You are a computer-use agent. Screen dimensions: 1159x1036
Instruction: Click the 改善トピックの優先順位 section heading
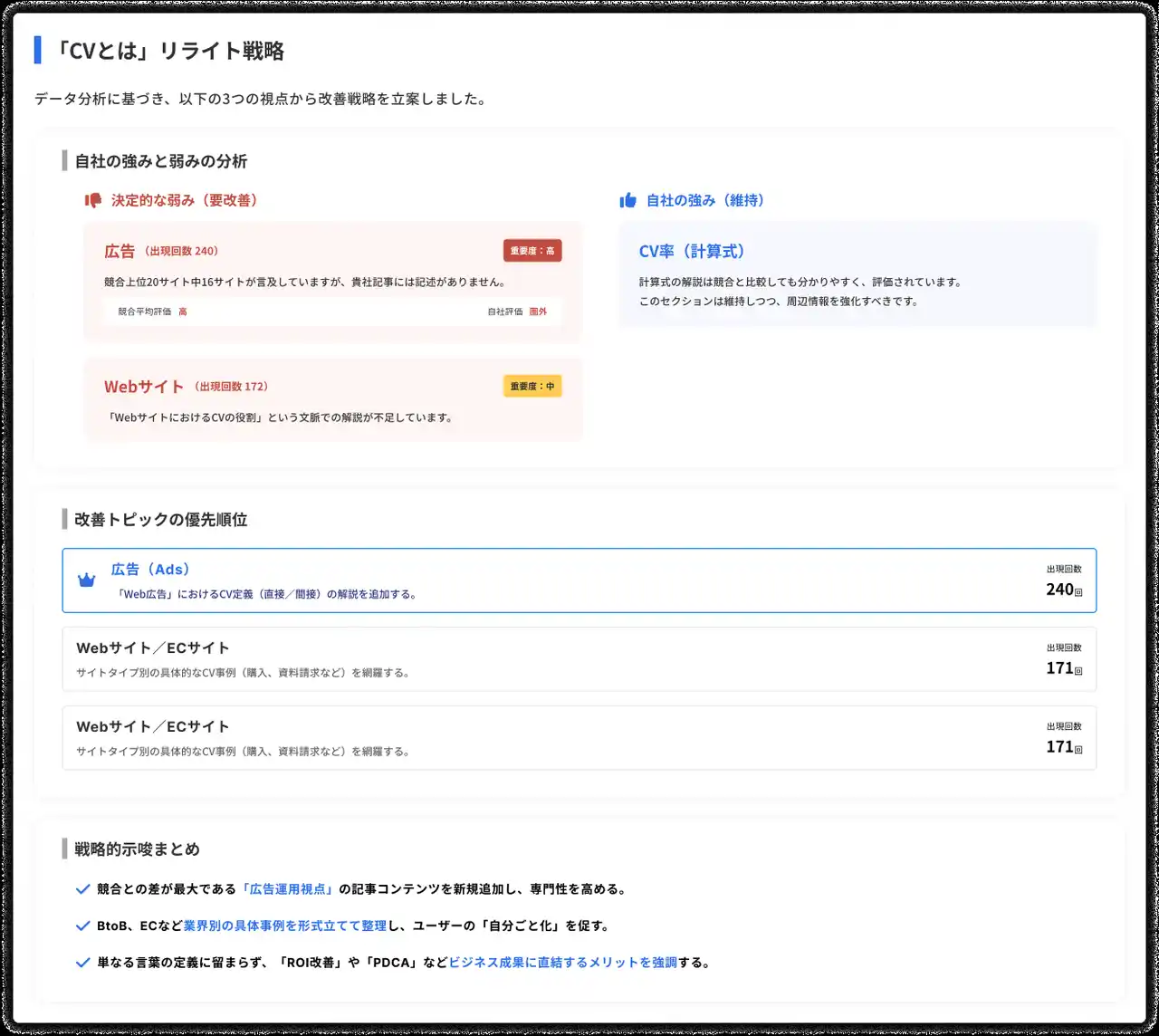[x=160, y=520]
